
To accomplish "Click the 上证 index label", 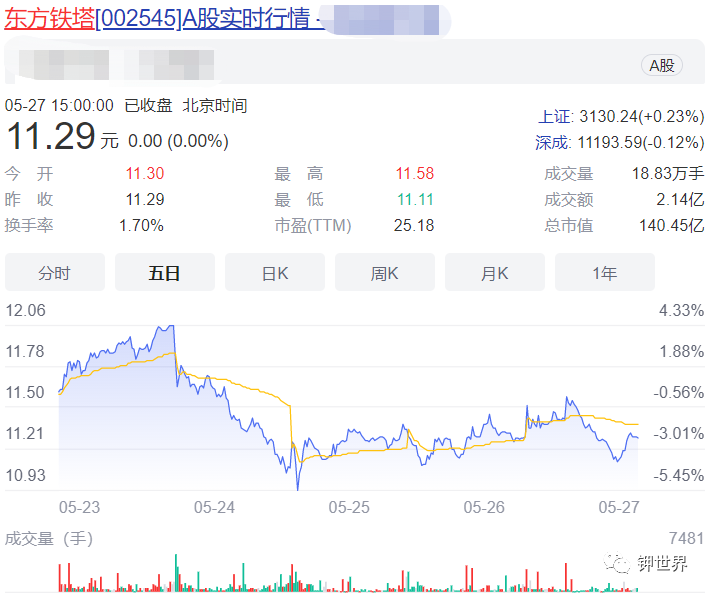I will (555, 117).
